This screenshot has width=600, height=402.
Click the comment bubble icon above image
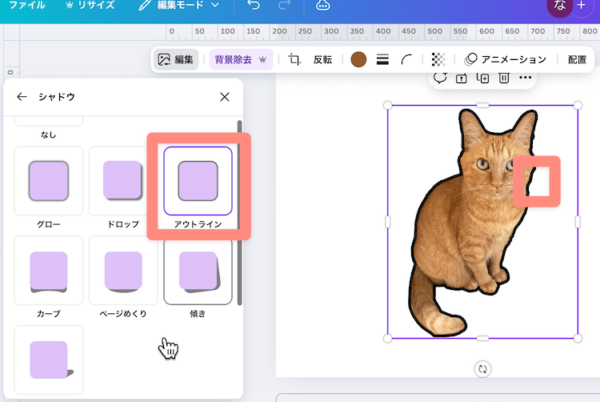(x=440, y=78)
